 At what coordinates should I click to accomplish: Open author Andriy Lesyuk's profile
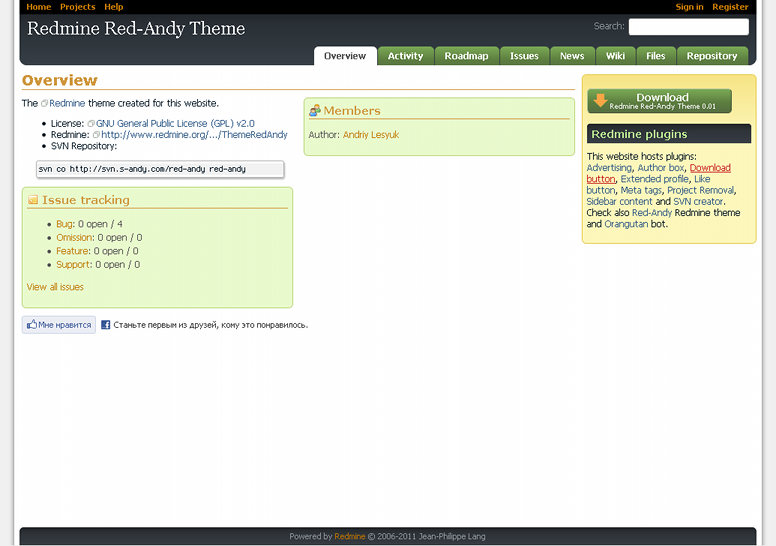point(371,134)
